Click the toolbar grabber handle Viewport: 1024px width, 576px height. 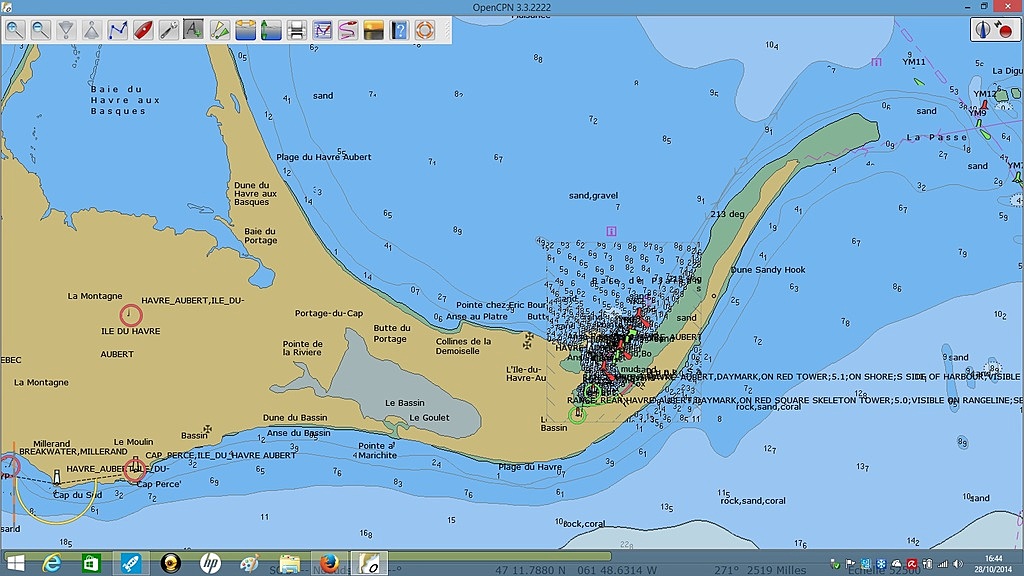(x=447, y=30)
